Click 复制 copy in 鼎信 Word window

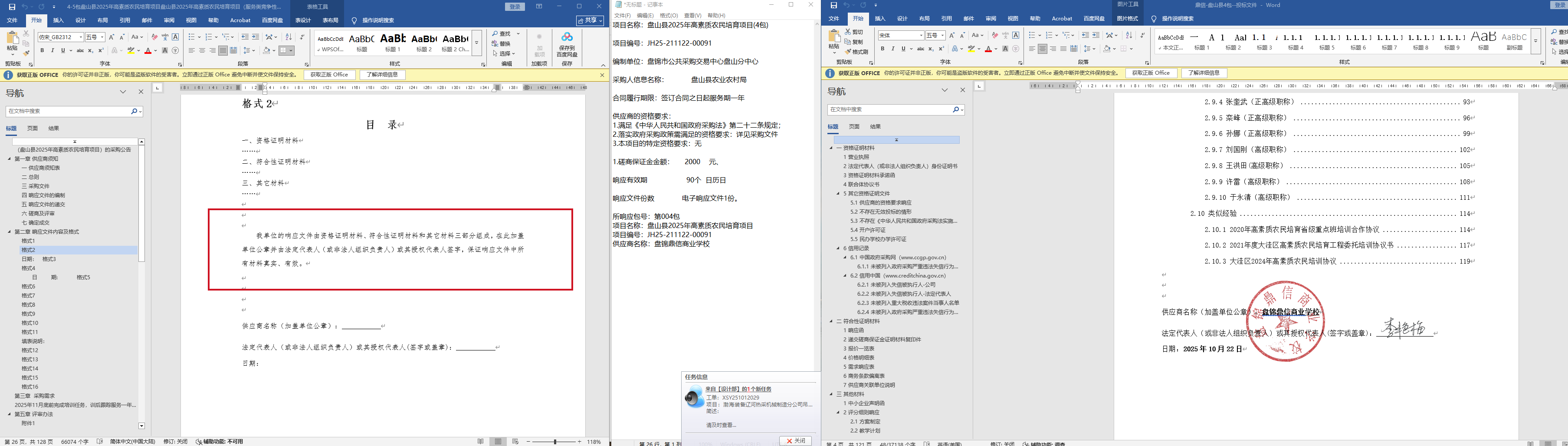(853, 42)
